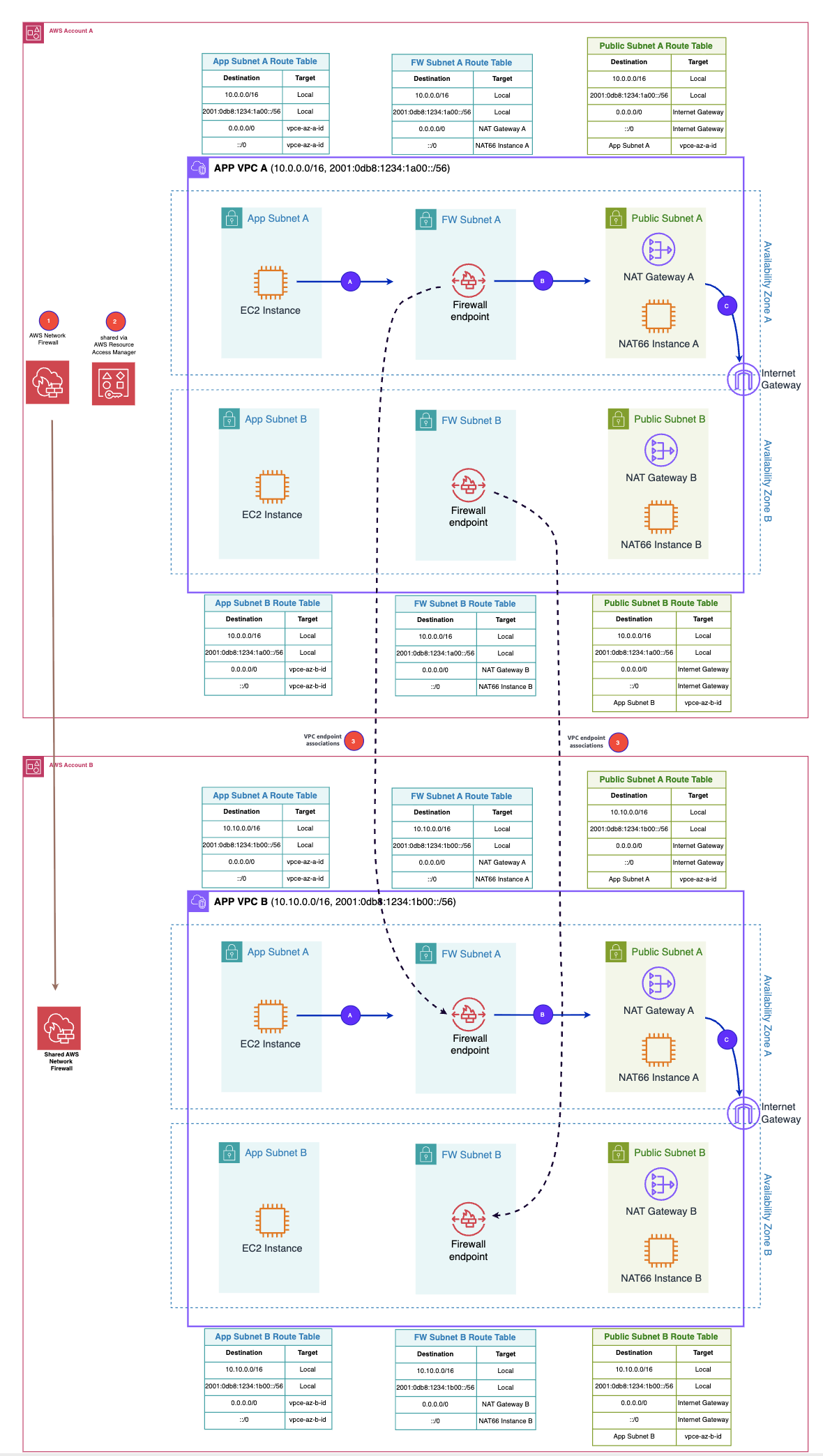Image resolution: width=823 pixels, height=1456 pixels.
Task: Select Account A's 'App Subnet A Route Table' title
Action: (x=265, y=61)
